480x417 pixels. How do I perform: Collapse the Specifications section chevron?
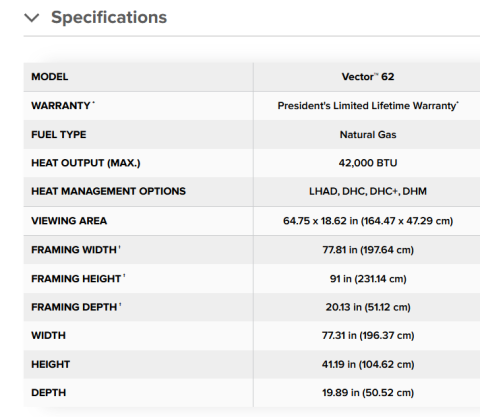32,18
